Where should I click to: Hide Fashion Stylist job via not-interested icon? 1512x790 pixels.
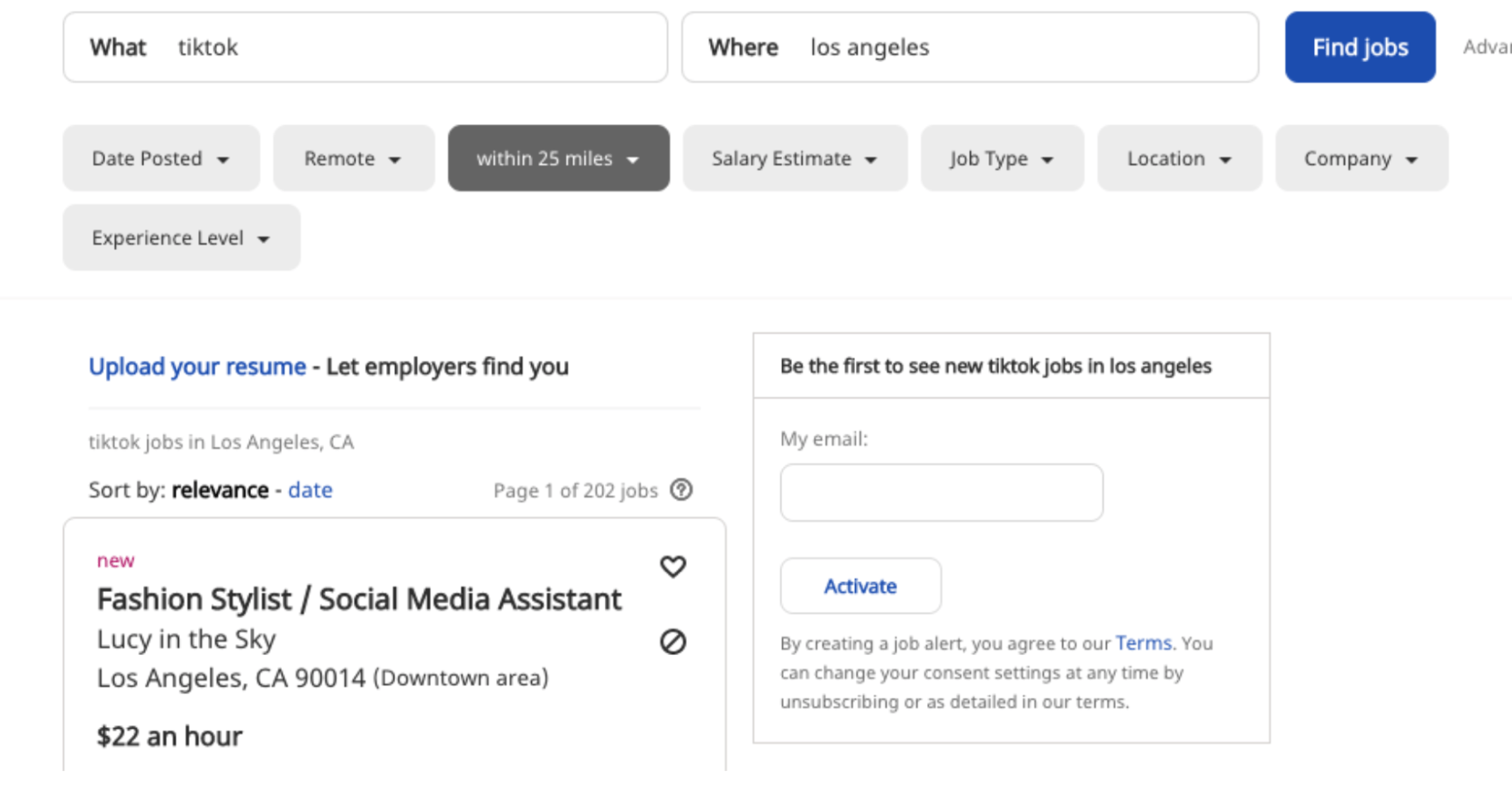[673, 642]
